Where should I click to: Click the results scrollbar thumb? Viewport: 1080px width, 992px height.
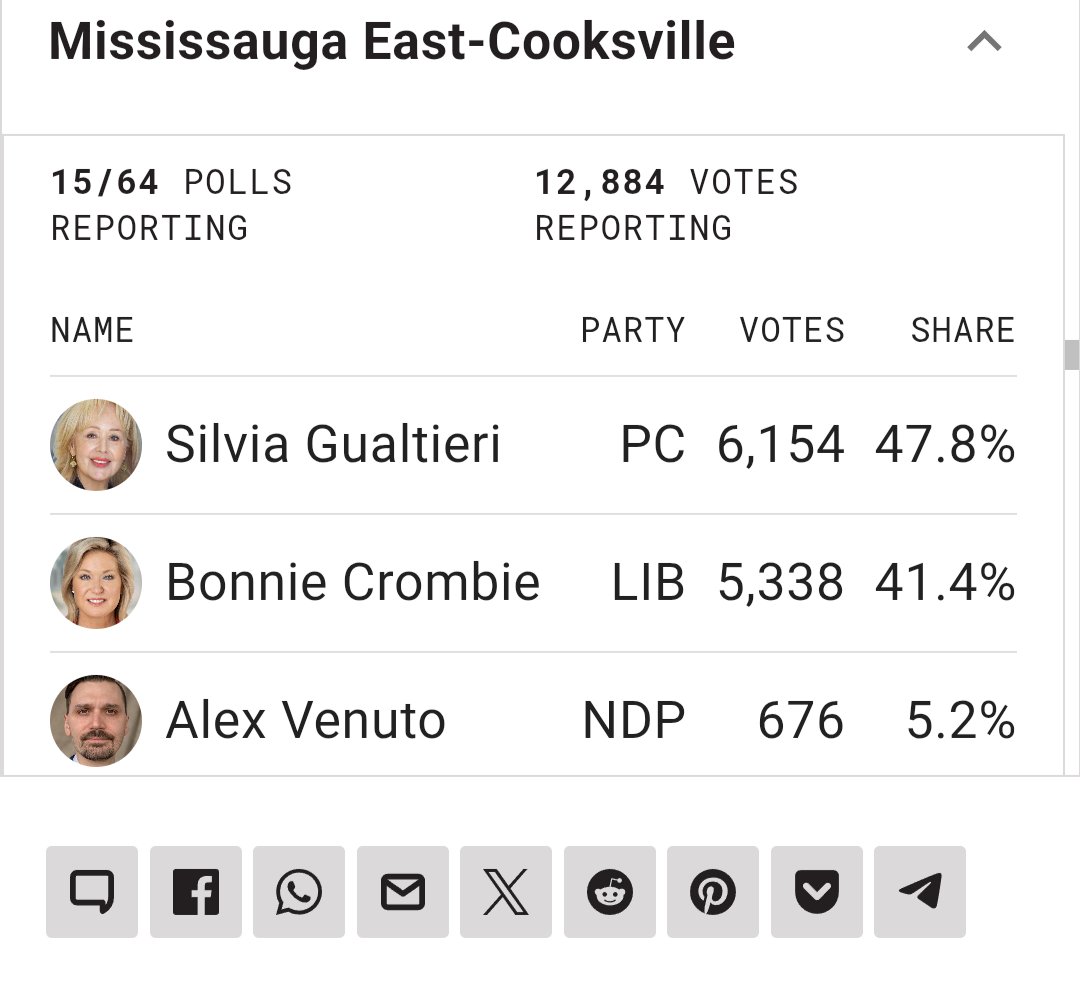(1072, 355)
